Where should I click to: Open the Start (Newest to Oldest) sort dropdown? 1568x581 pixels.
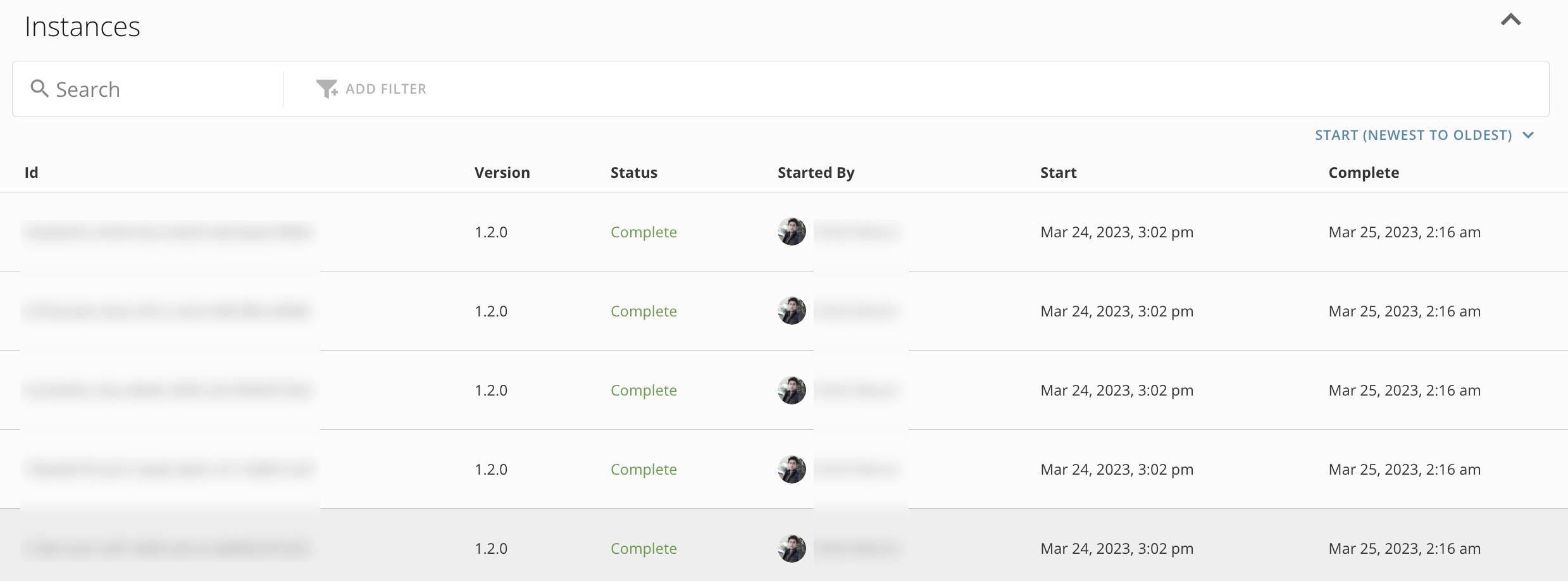tap(1414, 135)
